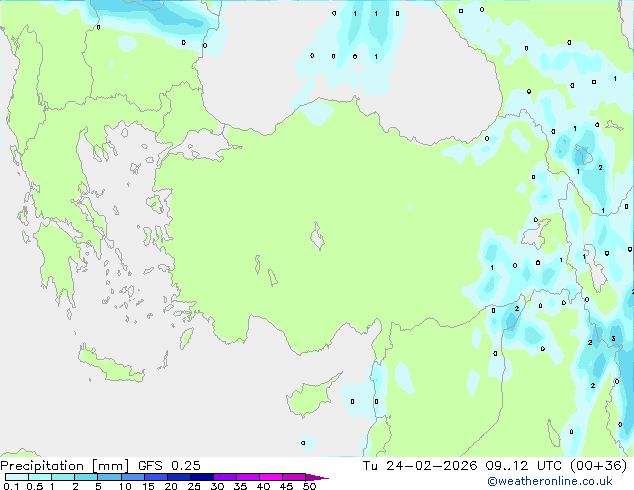Click the 'Precipitation [mm]' title text

[64, 466]
